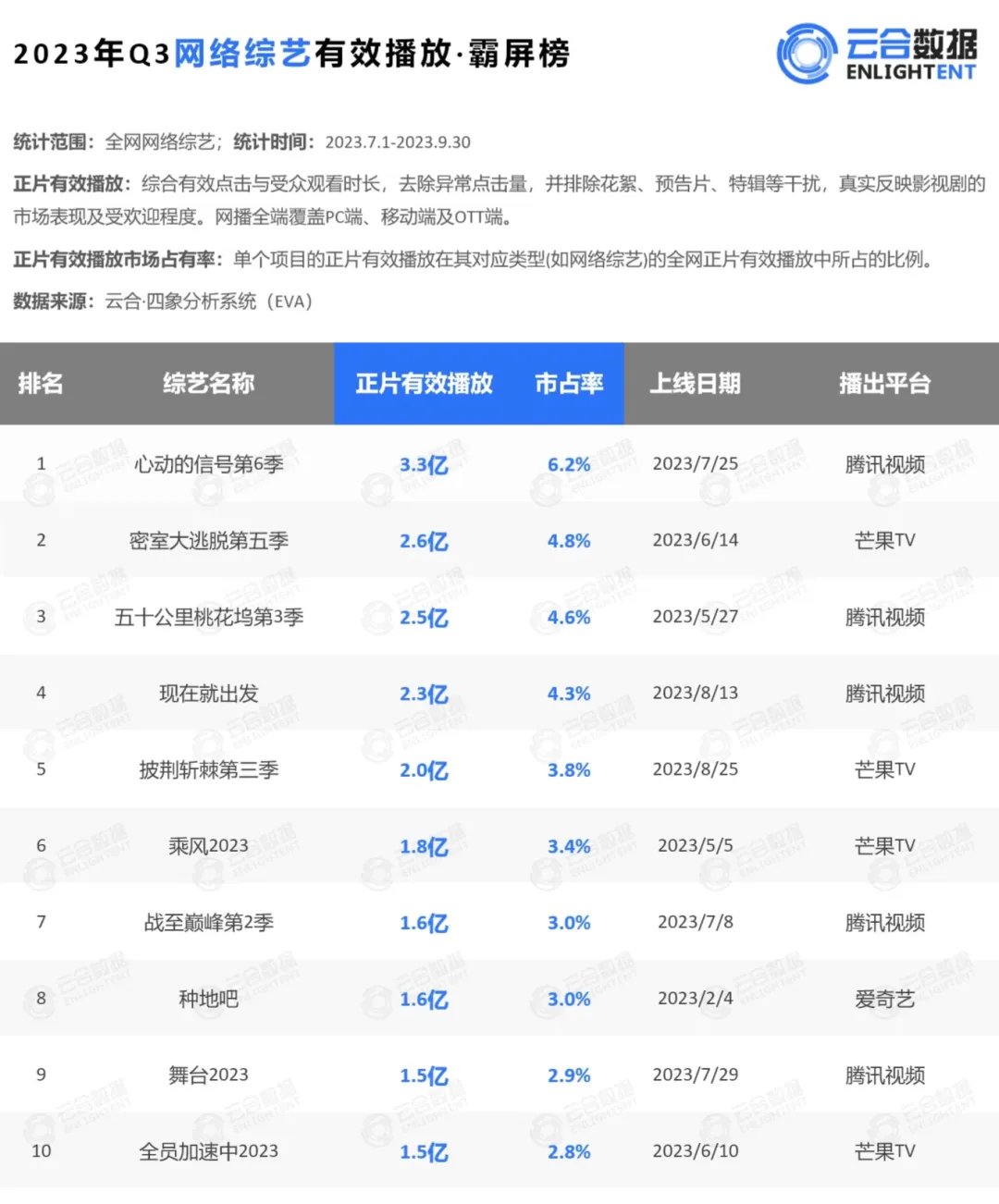Click the 4.3% market share
Viewport: 999px width, 1204px height.
pos(569,694)
